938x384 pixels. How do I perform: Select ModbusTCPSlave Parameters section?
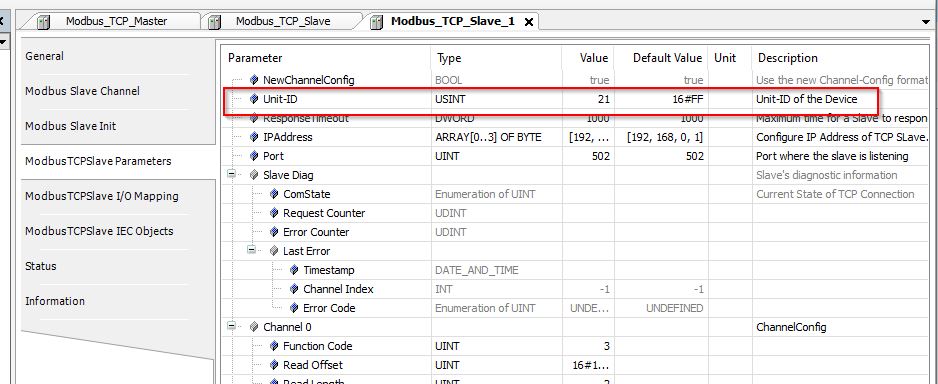pos(98,161)
